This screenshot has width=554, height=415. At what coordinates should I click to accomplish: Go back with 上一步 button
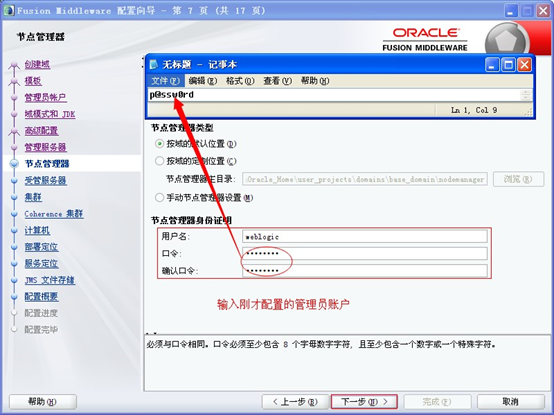295,402
